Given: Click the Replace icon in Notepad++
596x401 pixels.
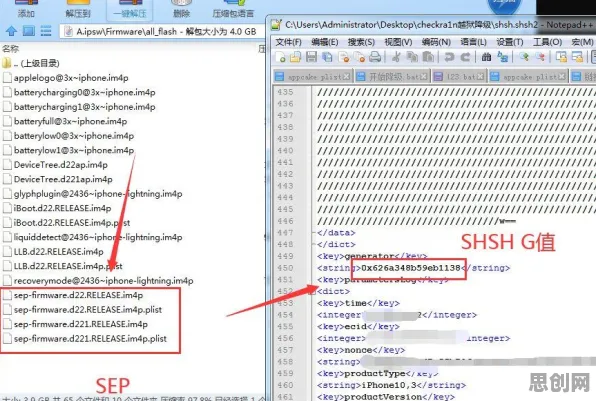Looking at the screenshot, I should [x=502, y=57].
